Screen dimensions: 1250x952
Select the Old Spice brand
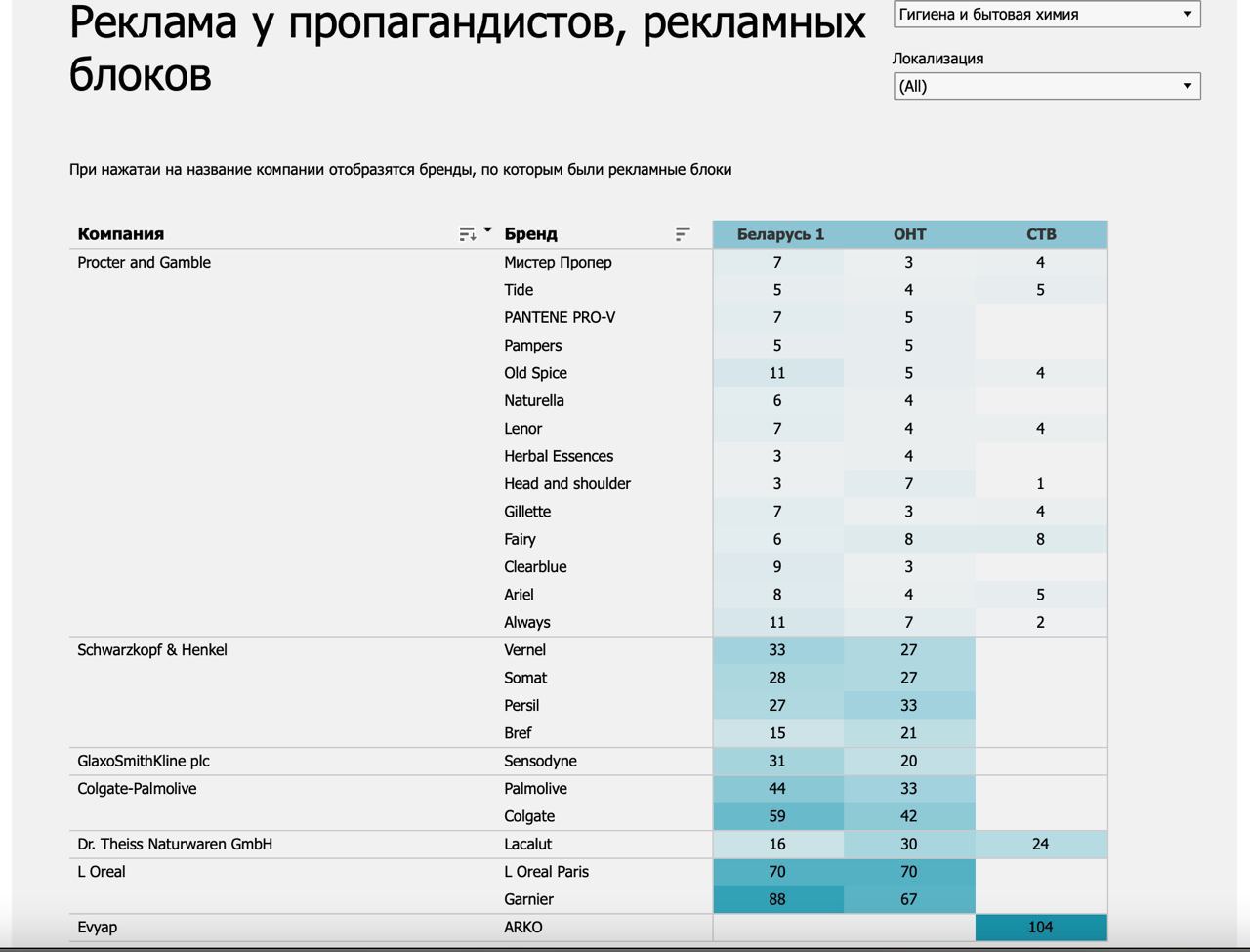pyautogui.click(x=535, y=373)
